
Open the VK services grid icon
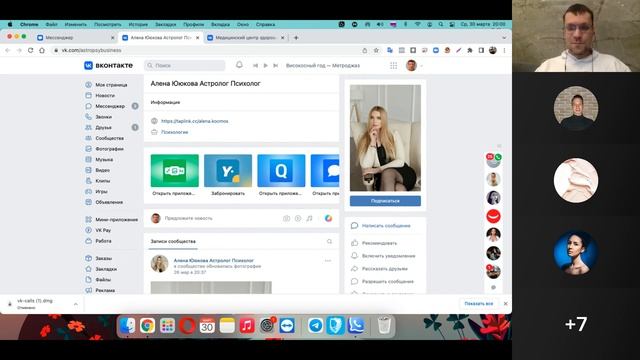393,65
